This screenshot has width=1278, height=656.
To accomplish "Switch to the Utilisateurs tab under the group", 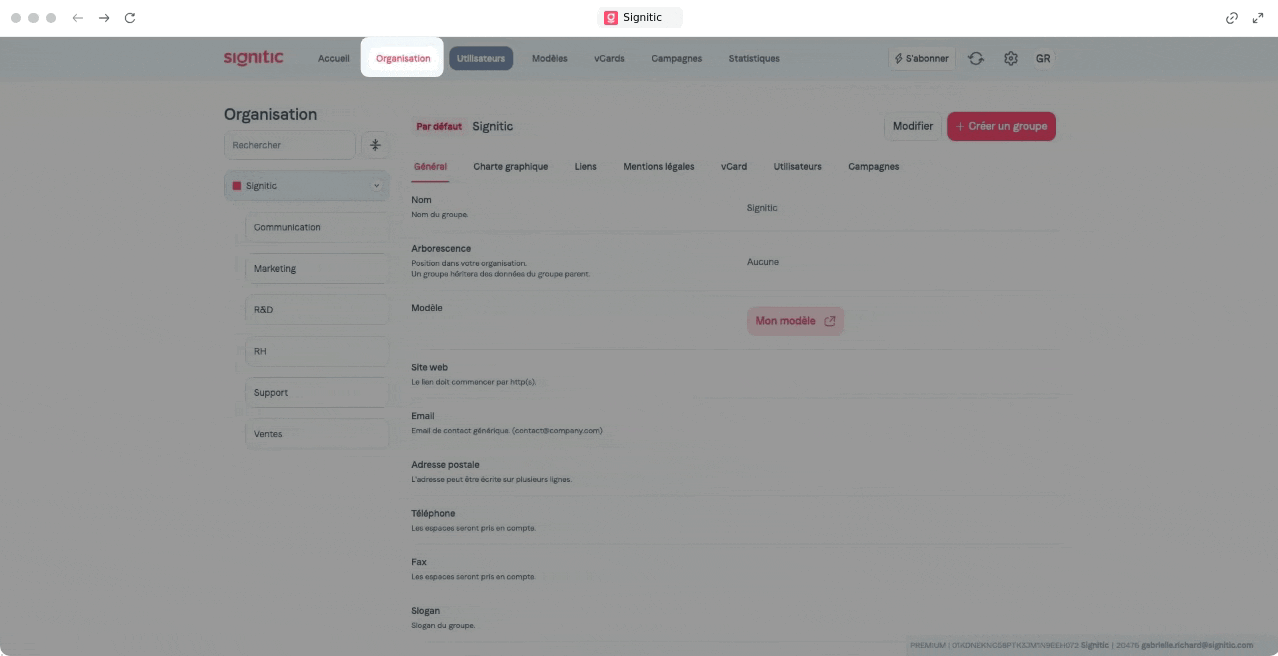I will click(798, 167).
